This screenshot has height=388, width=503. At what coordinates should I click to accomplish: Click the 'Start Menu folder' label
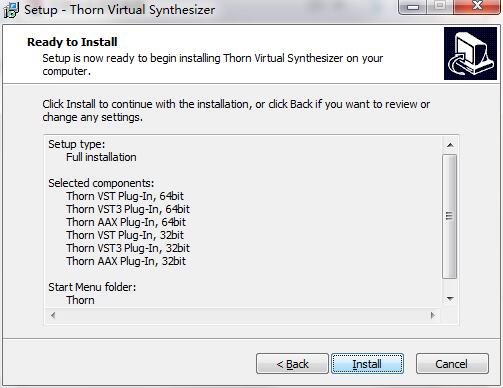(92, 287)
